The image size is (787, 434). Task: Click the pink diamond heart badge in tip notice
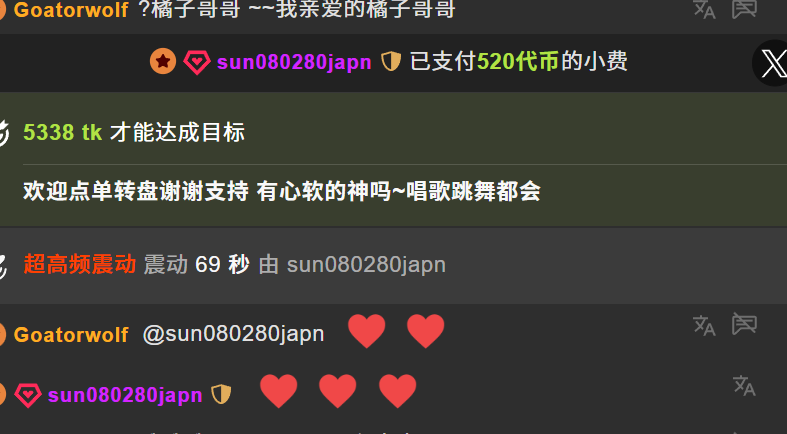pos(197,62)
